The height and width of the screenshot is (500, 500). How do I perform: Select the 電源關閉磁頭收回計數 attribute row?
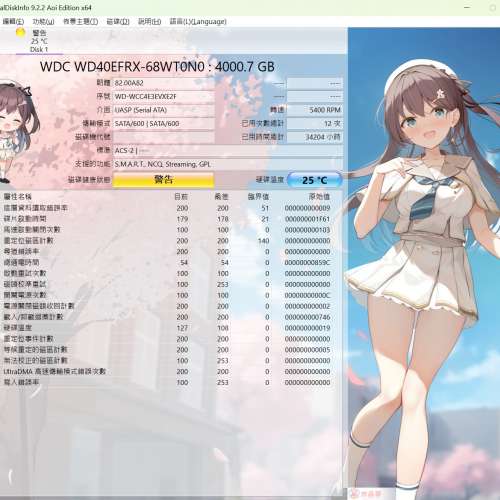coord(171,306)
